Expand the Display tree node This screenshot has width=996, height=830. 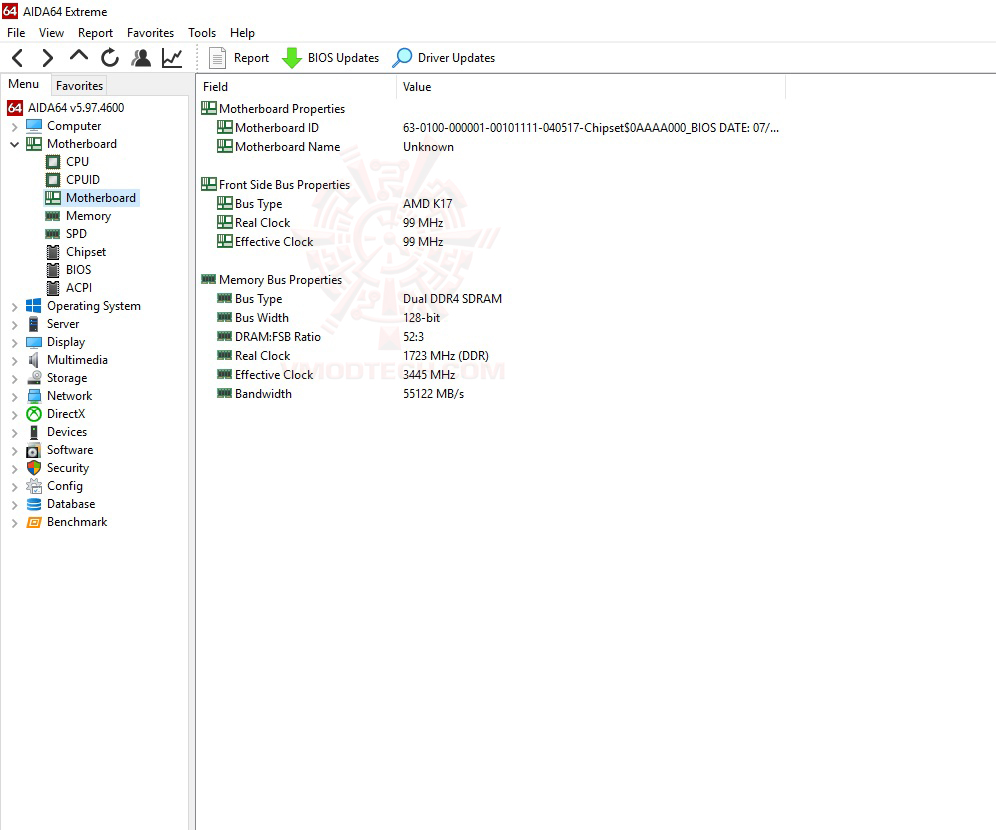(15, 343)
